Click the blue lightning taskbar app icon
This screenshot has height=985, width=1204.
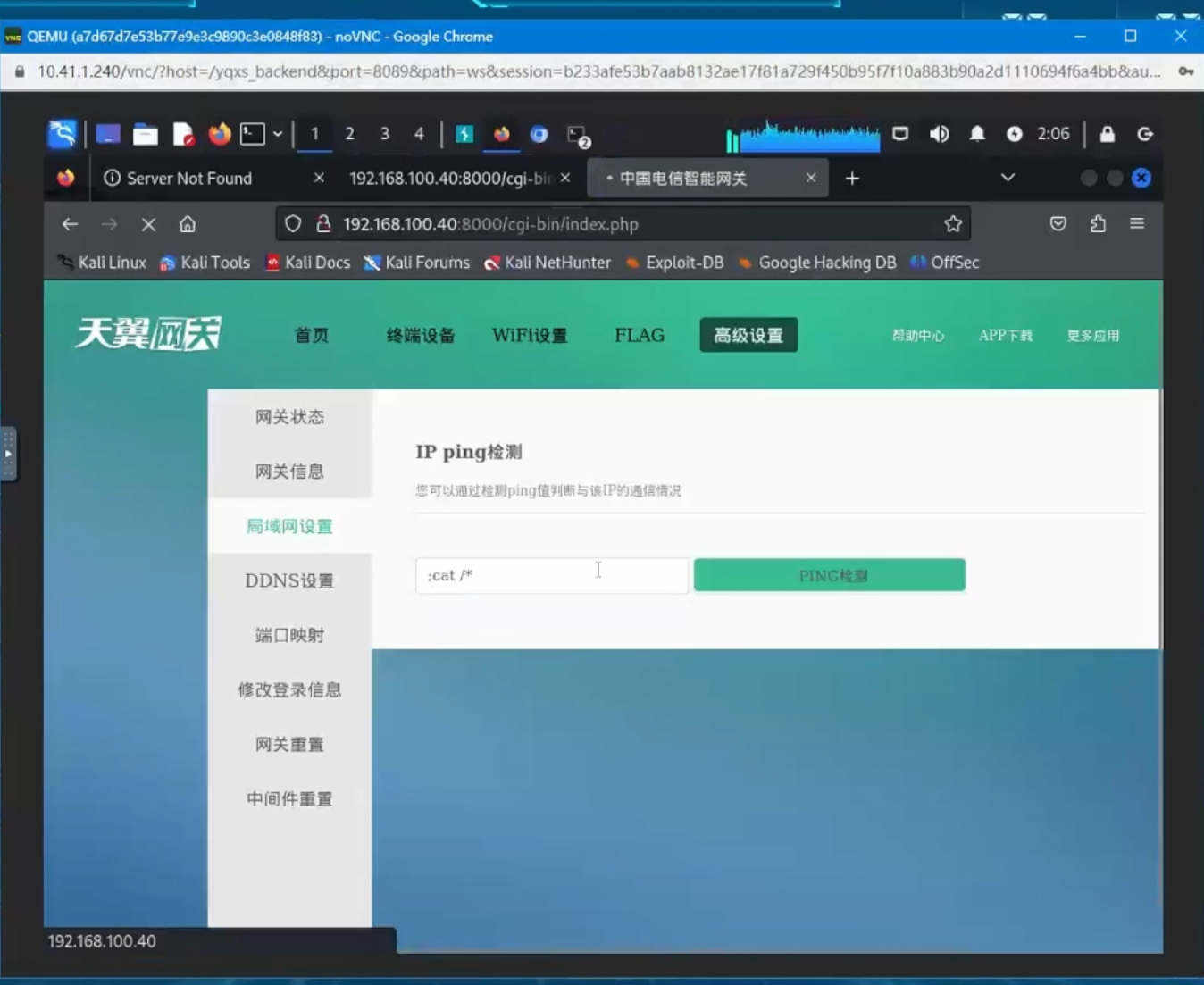point(464,134)
